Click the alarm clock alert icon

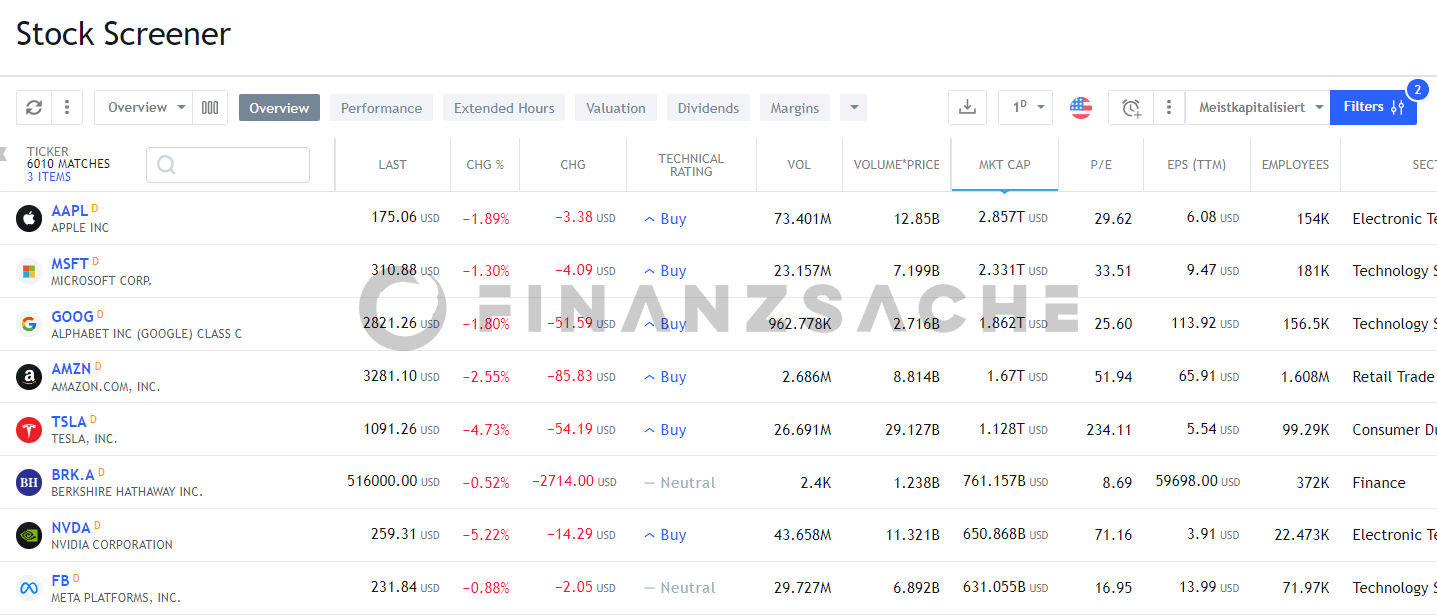click(1131, 108)
